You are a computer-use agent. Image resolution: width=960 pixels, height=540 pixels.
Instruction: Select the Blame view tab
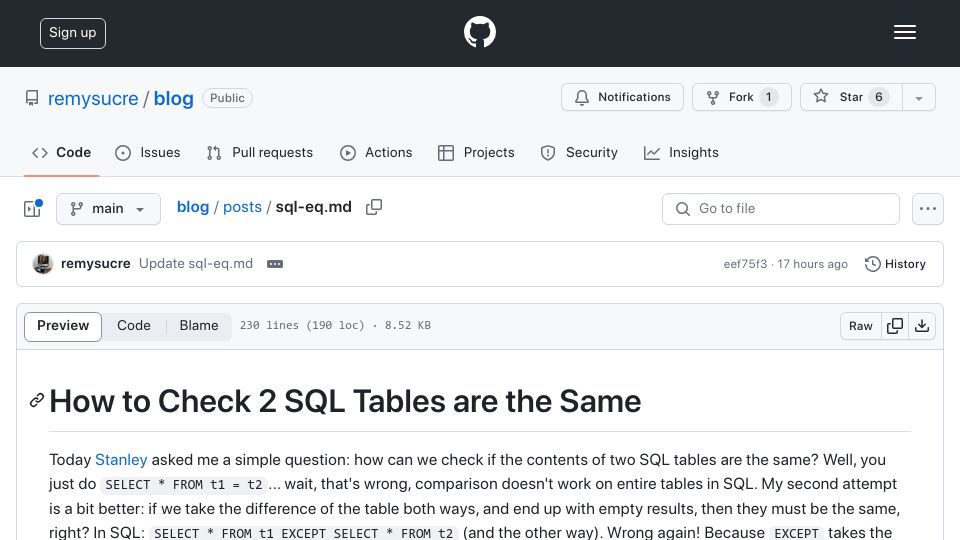[199, 326]
